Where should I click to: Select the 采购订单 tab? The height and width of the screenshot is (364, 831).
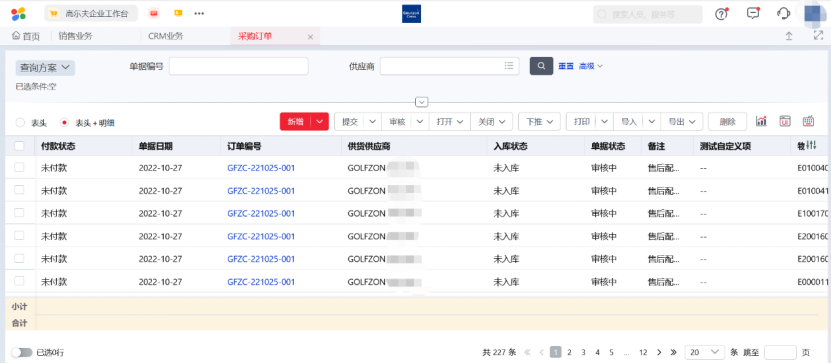click(255, 36)
